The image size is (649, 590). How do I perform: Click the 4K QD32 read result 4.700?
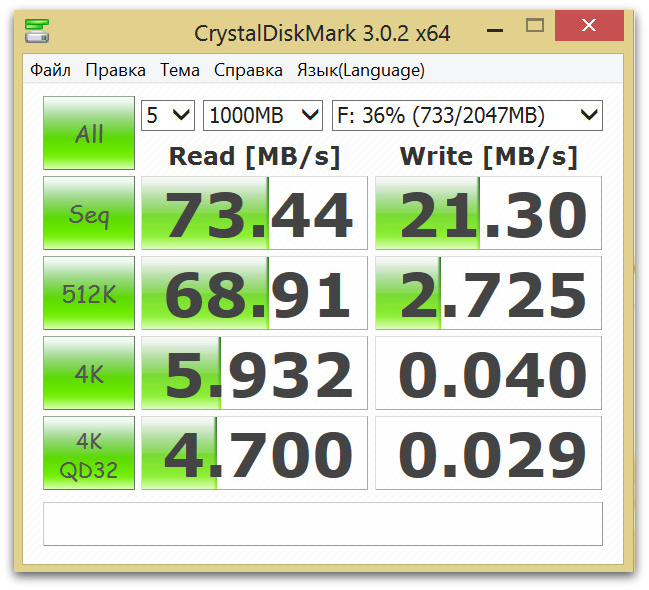point(255,453)
